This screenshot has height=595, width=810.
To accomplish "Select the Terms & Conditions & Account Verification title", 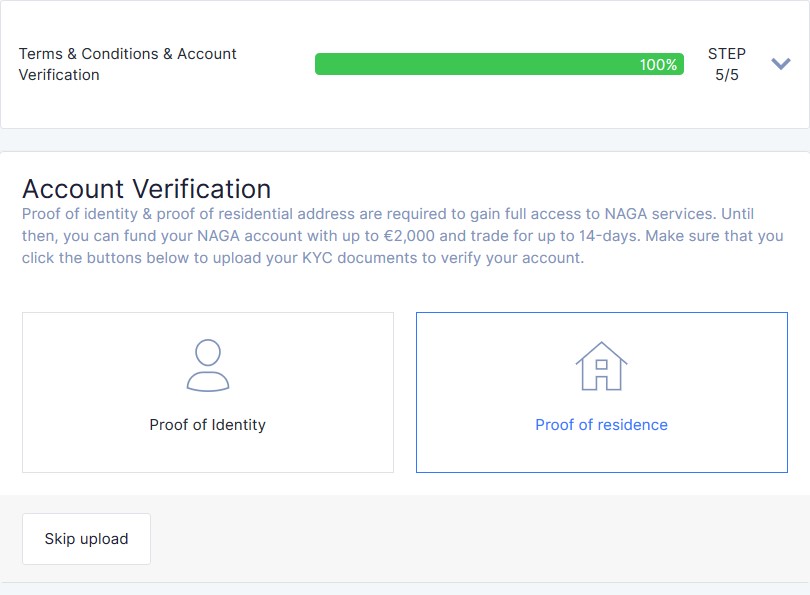I will click(128, 64).
